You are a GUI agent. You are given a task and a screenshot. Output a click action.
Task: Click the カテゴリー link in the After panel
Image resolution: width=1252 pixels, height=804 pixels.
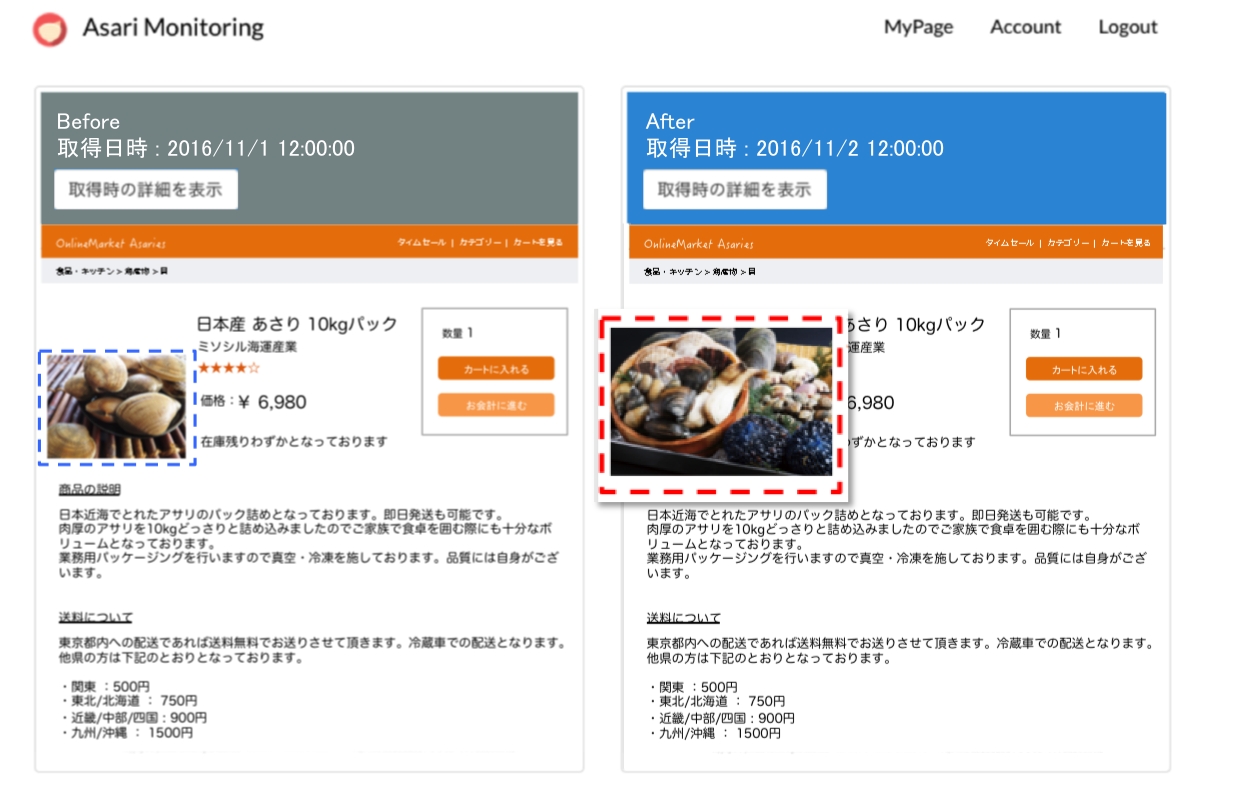click(x=1067, y=243)
